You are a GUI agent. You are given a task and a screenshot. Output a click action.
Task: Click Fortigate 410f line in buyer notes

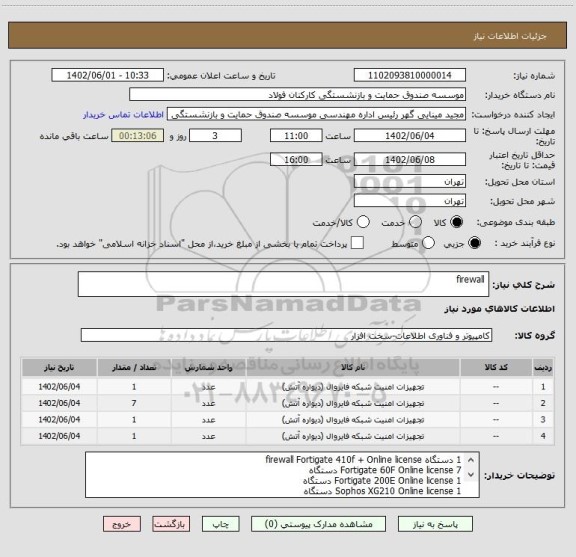pos(363,460)
